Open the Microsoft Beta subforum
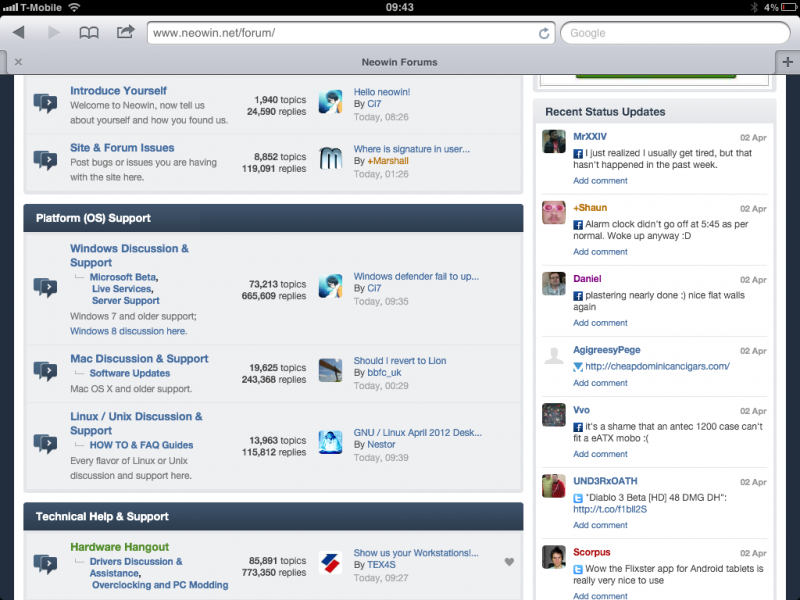 (x=123, y=277)
